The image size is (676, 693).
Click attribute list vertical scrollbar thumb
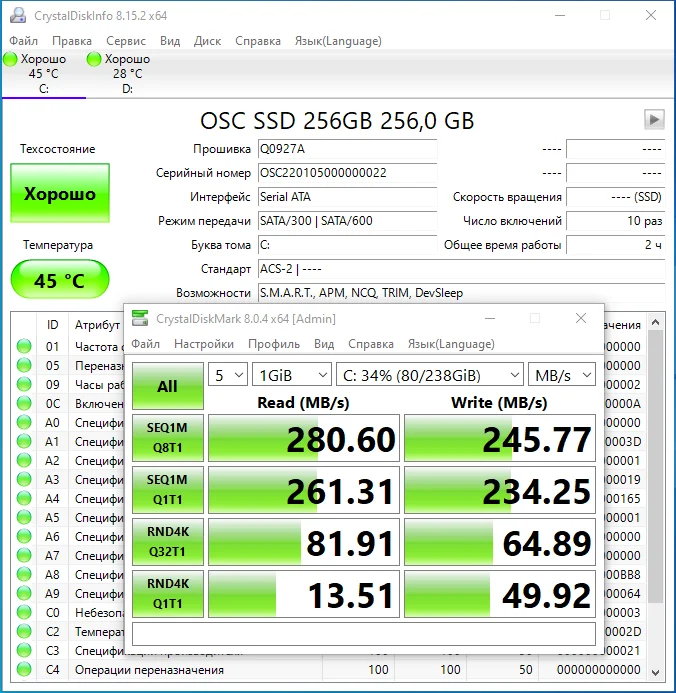click(x=656, y=467)
